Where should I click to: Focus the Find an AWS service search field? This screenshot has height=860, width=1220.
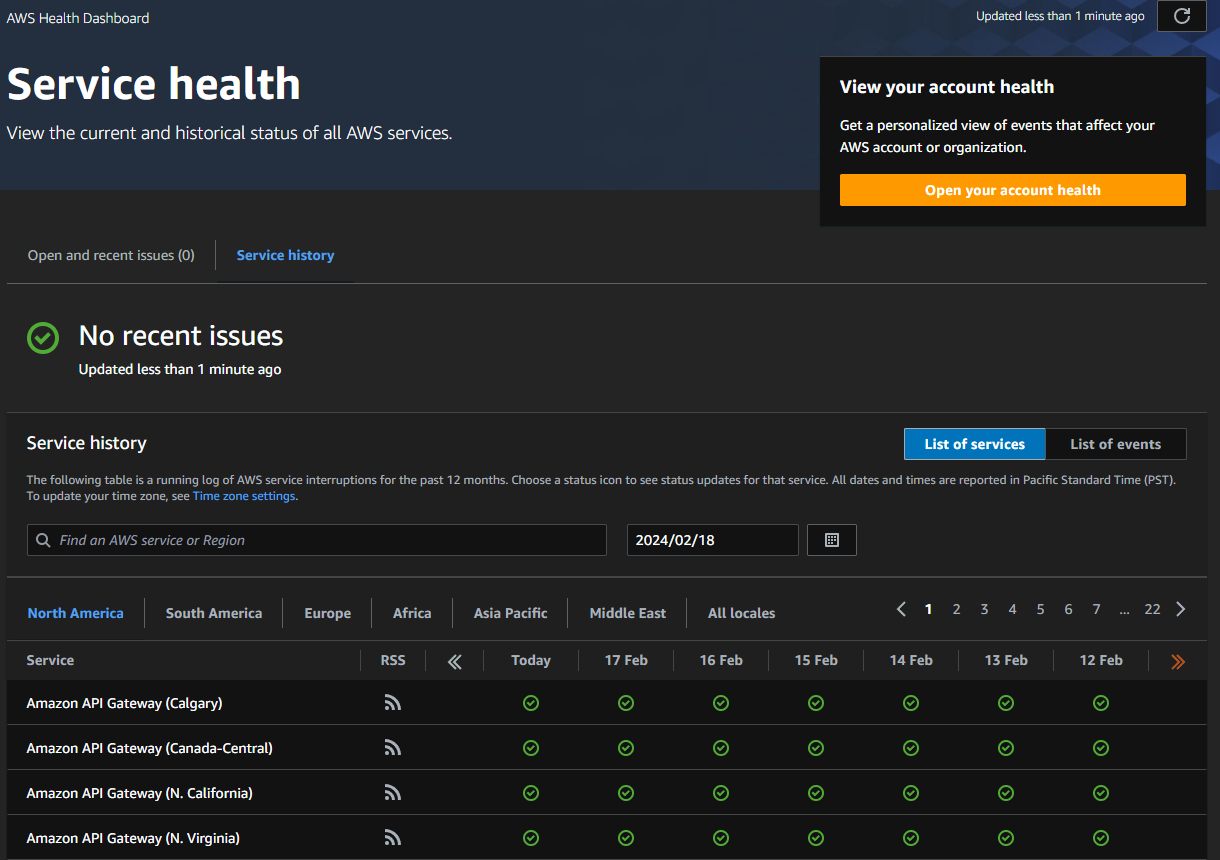point(317,540)
